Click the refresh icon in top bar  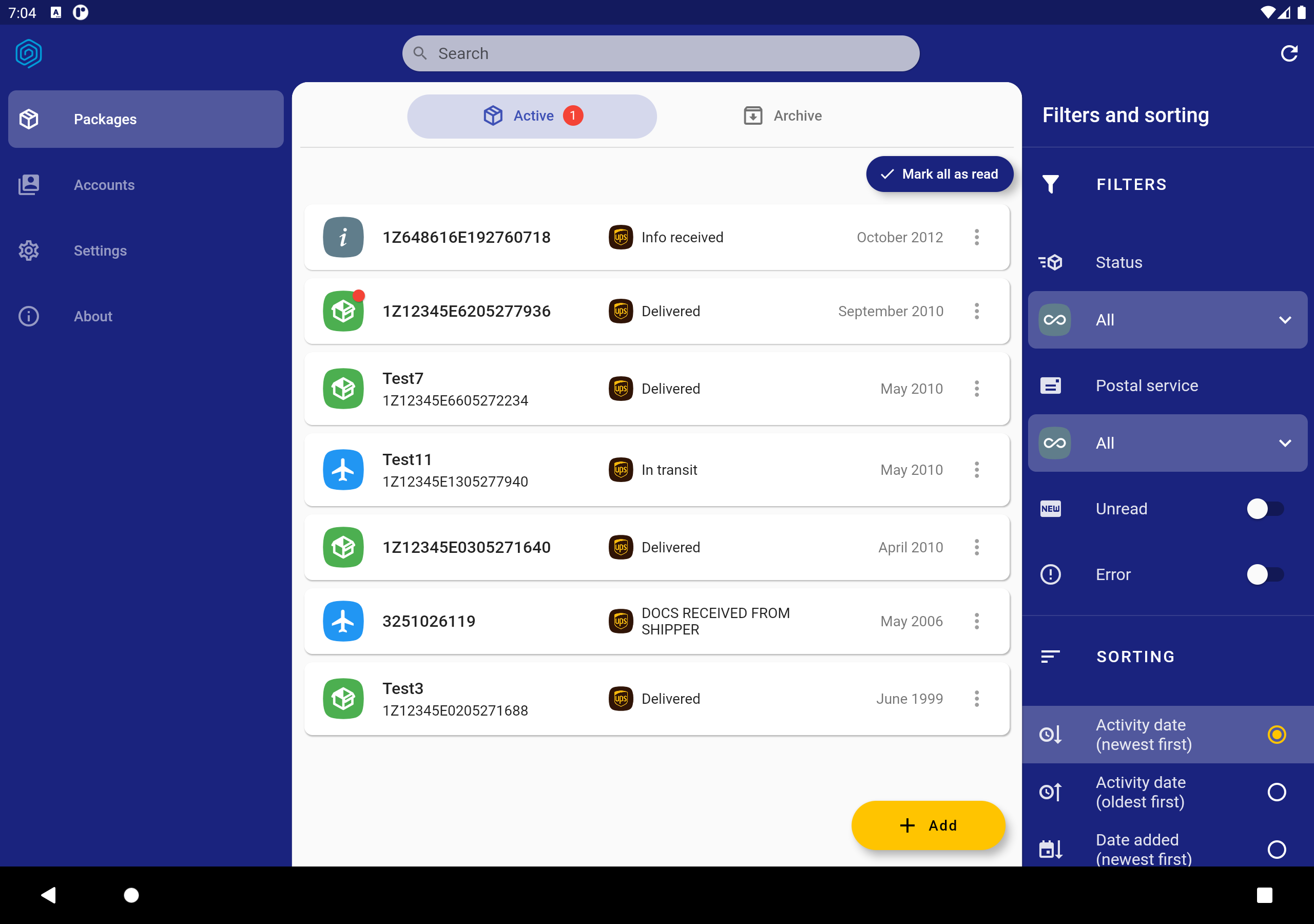point(1289,53)
